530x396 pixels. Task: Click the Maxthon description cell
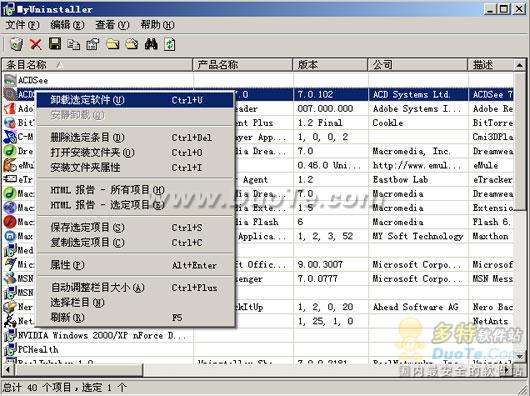pos(490,237)
